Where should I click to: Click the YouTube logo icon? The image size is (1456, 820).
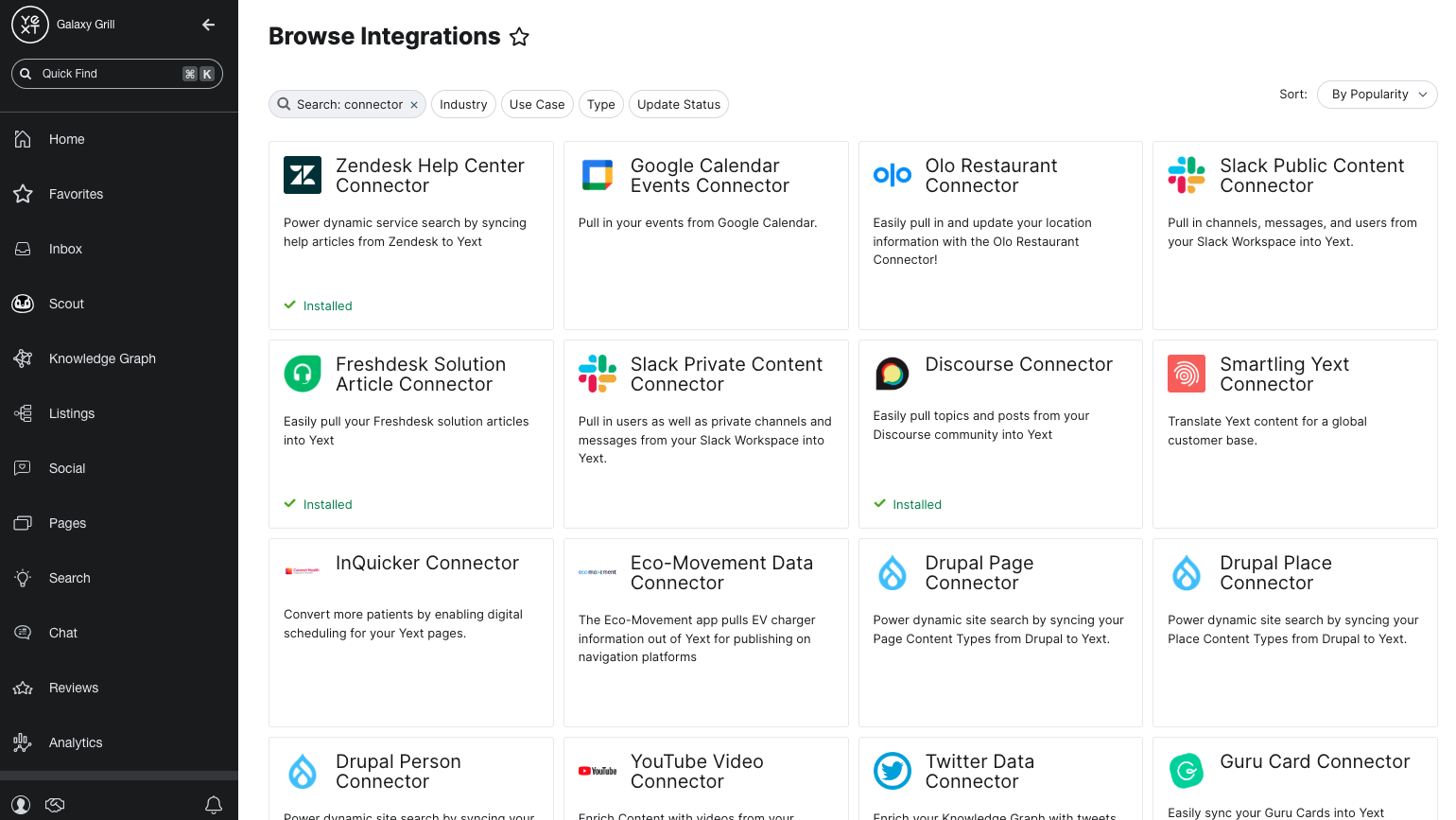pos(598,771)
